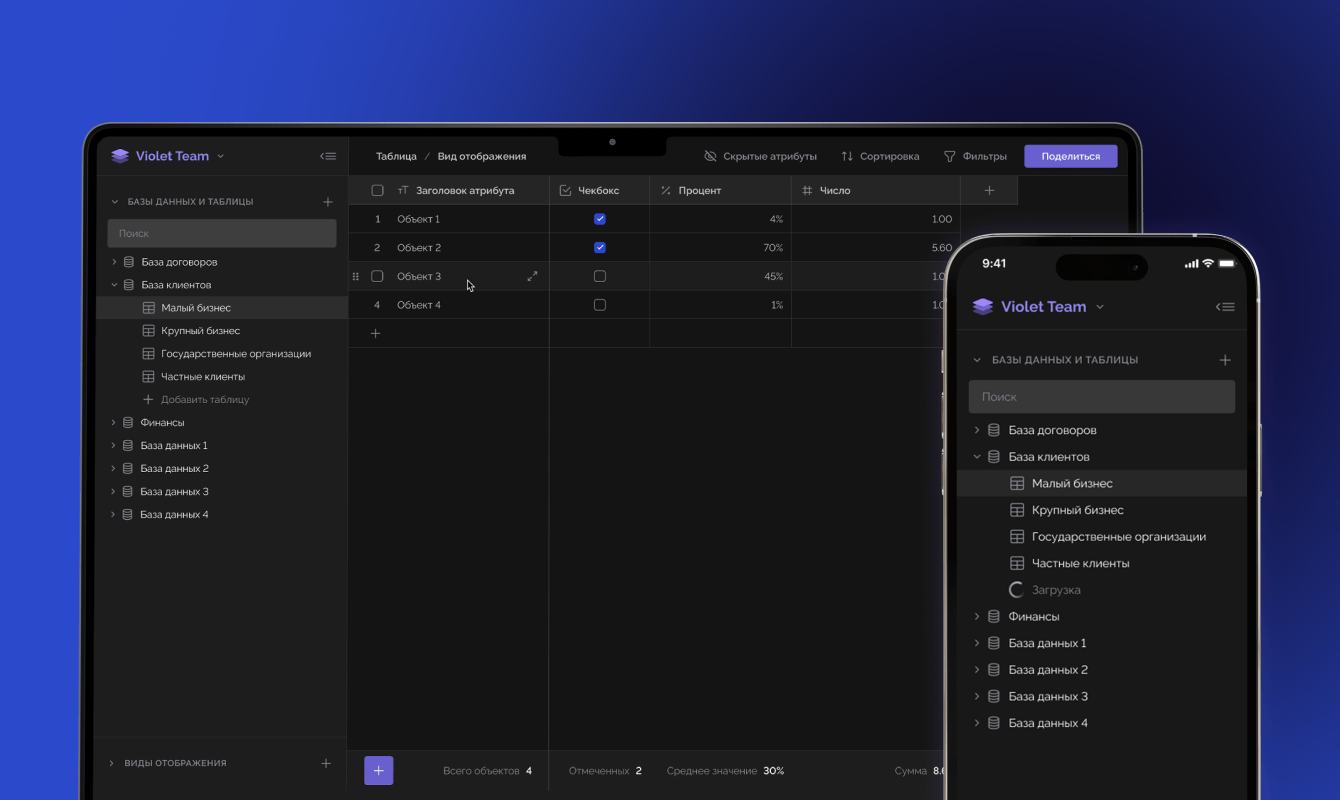Image resolution: width=1340 pixels, height=800 pixels.
Task: Expand the Виды отображения section
Action: [x=111, y=763]
